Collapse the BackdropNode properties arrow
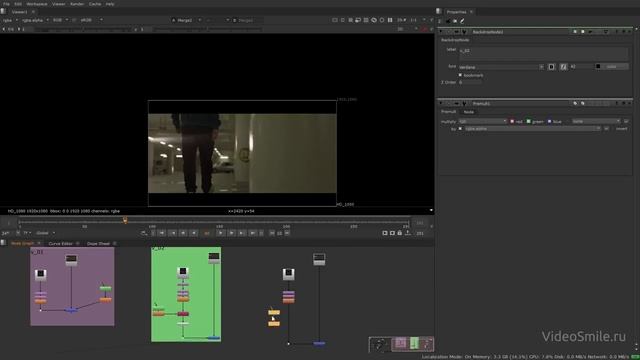The image size is (640, 360). [x=440, y=32]
